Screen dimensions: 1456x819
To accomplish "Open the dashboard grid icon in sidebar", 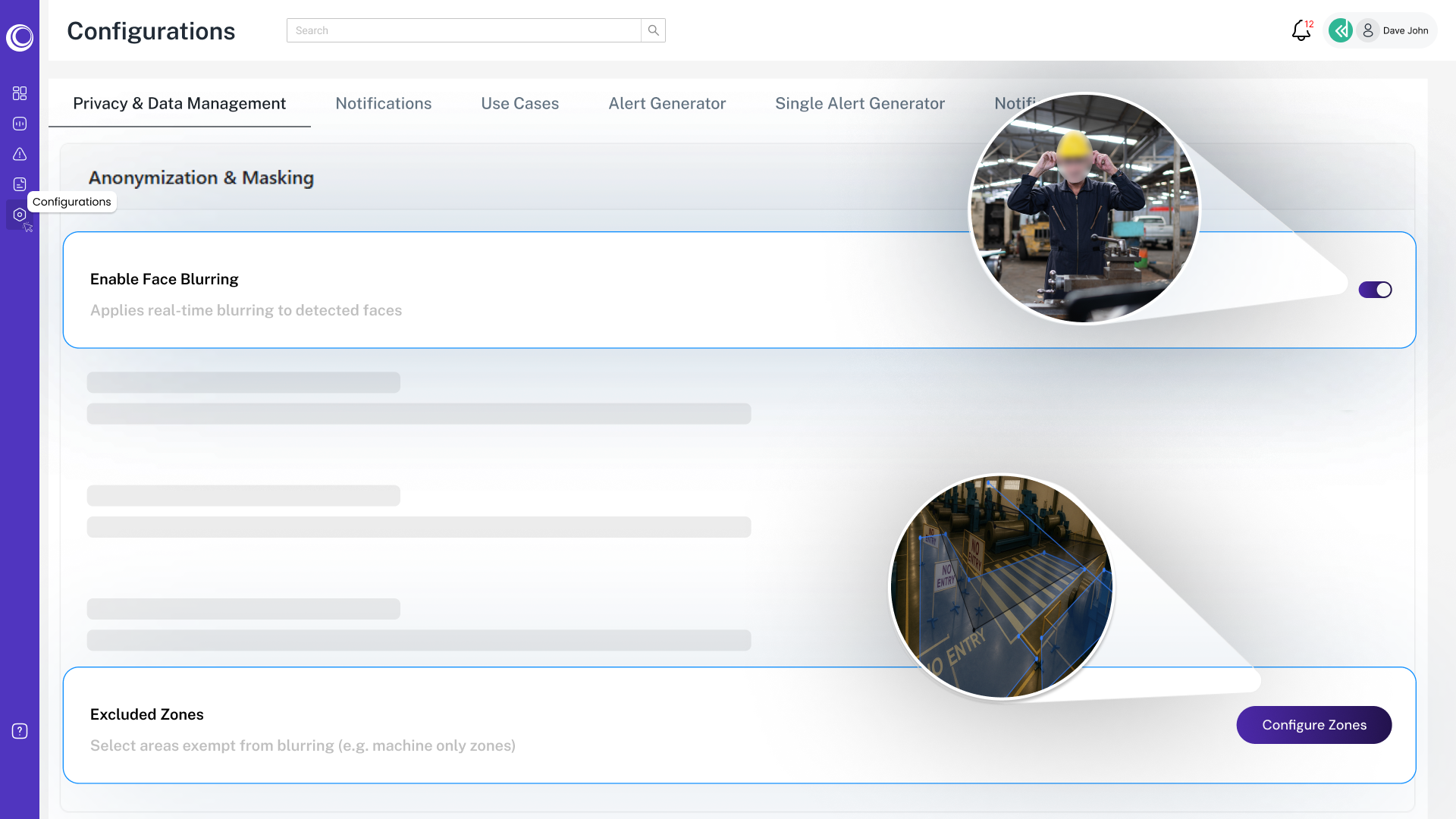I will (x=20, y=93).
